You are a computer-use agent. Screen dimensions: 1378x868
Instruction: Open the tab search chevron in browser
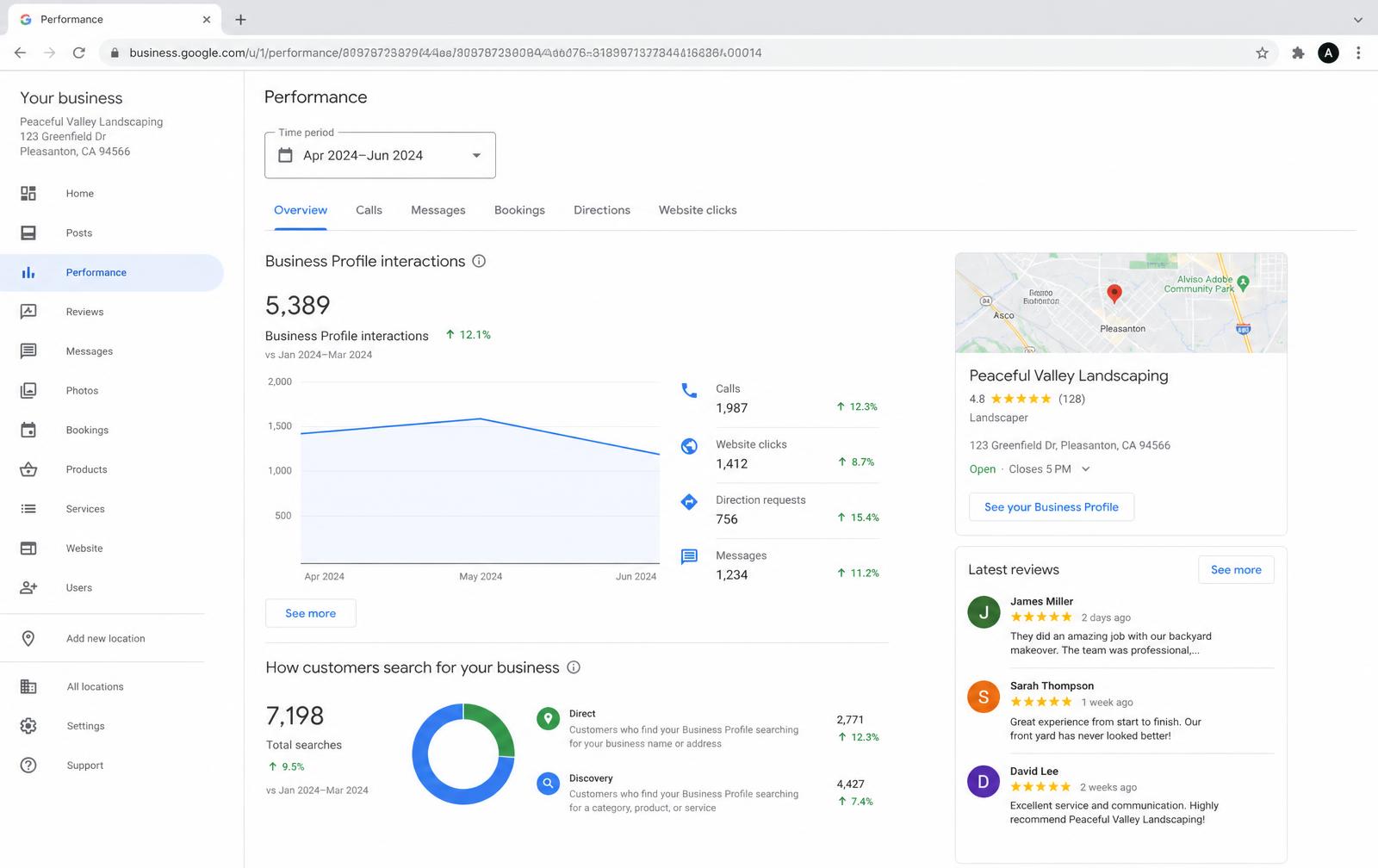click(x=1358, y=19)
